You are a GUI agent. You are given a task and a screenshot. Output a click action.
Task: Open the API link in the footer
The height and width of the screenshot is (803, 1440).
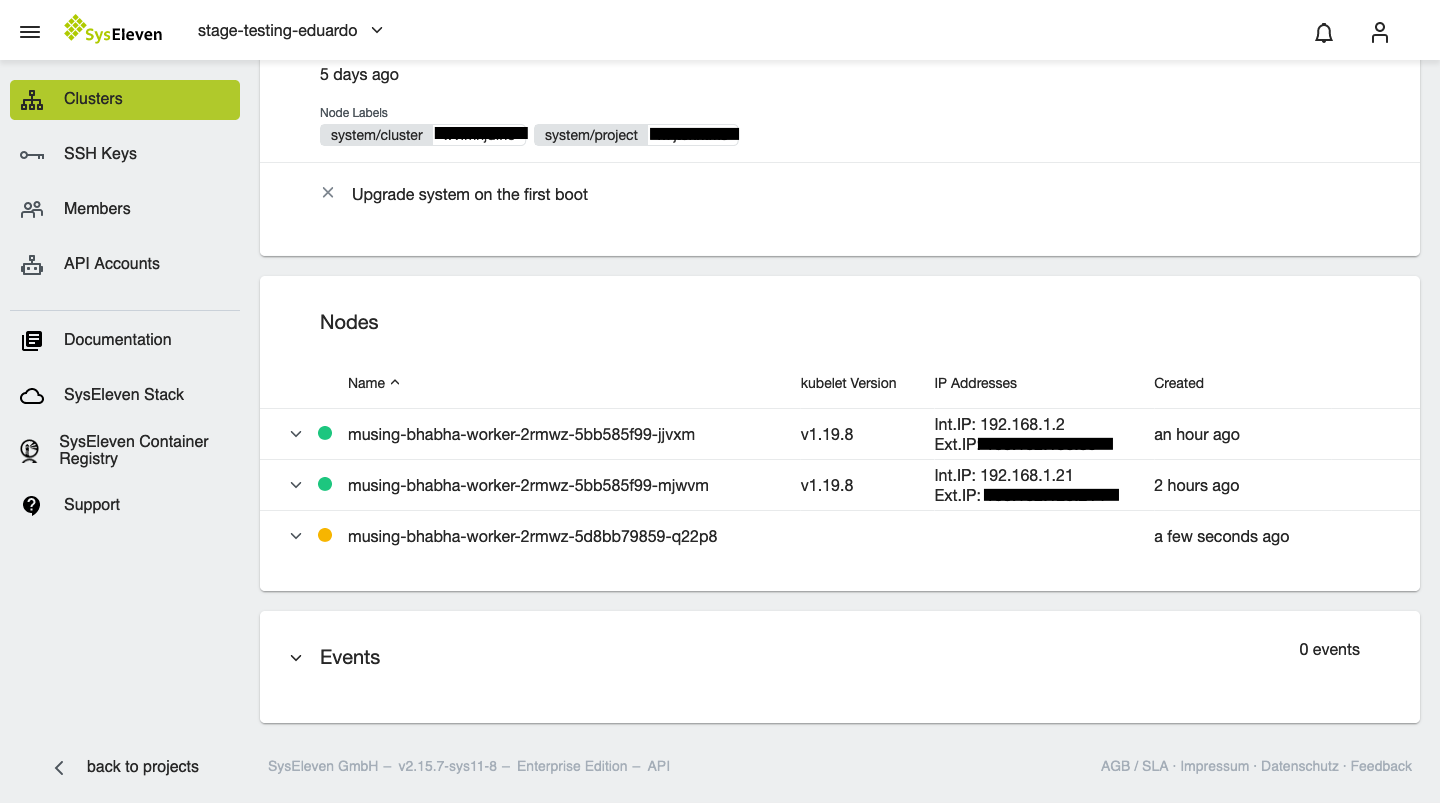point(658,766)
